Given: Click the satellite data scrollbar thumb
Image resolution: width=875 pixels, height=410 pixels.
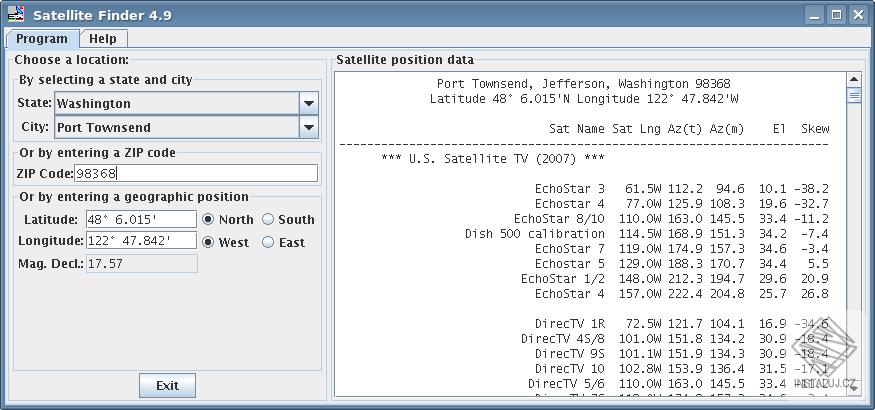Looking at the screenshot, I should click(x=854, y=95).
